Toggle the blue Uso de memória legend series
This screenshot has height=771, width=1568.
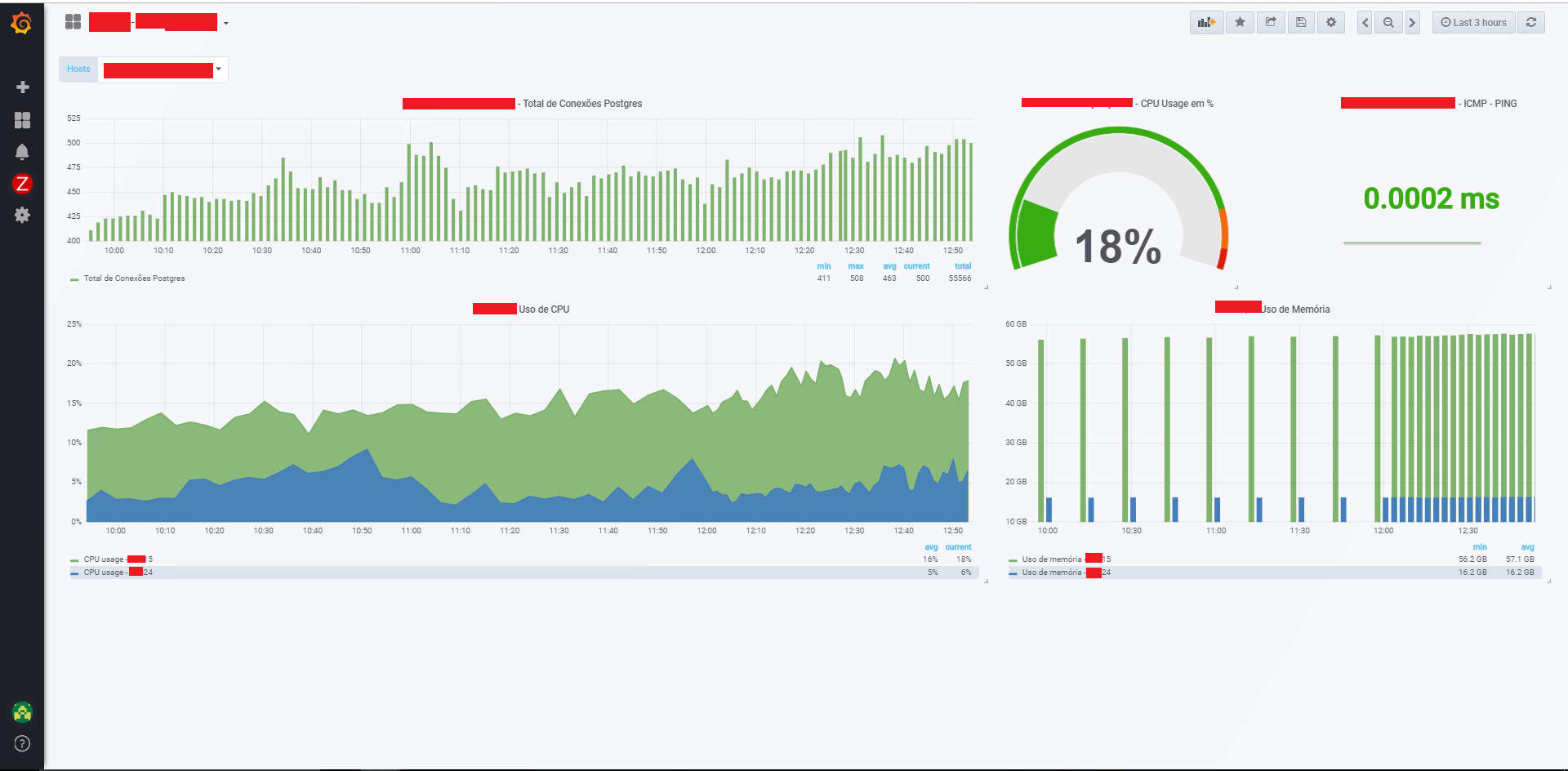(1066, 573)
